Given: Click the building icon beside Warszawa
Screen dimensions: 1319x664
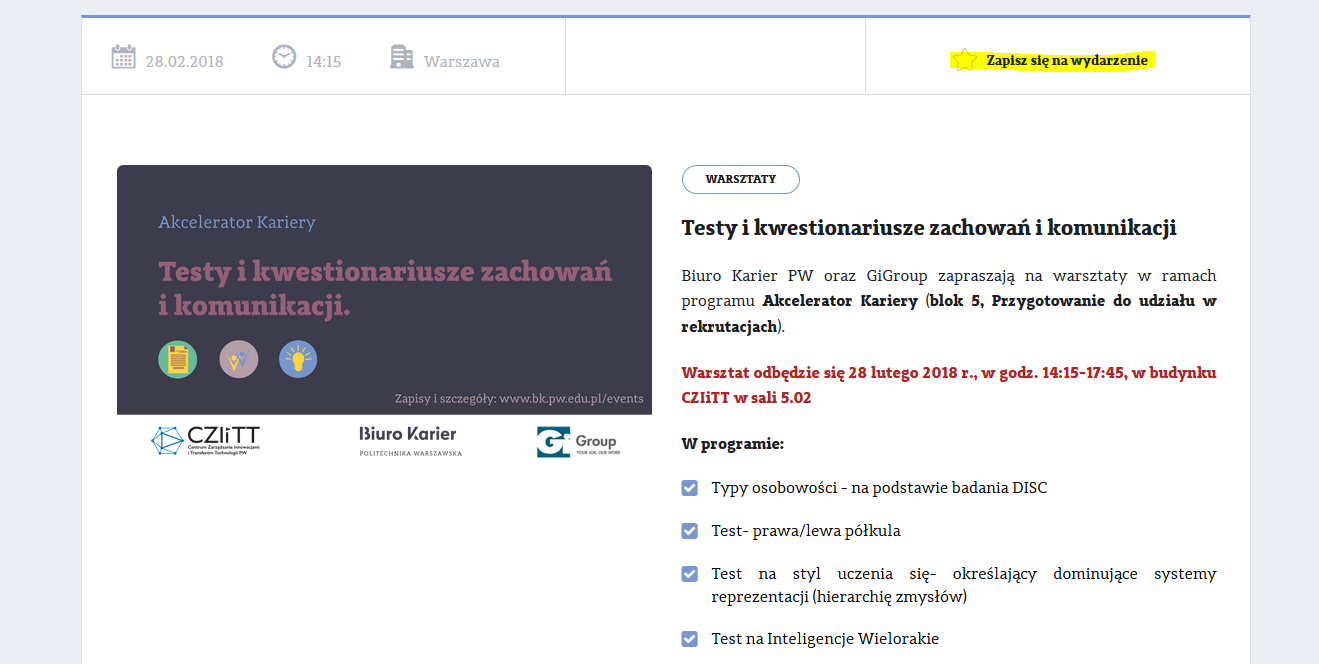Looking at the screenshot, I should (x=402, y=57).
